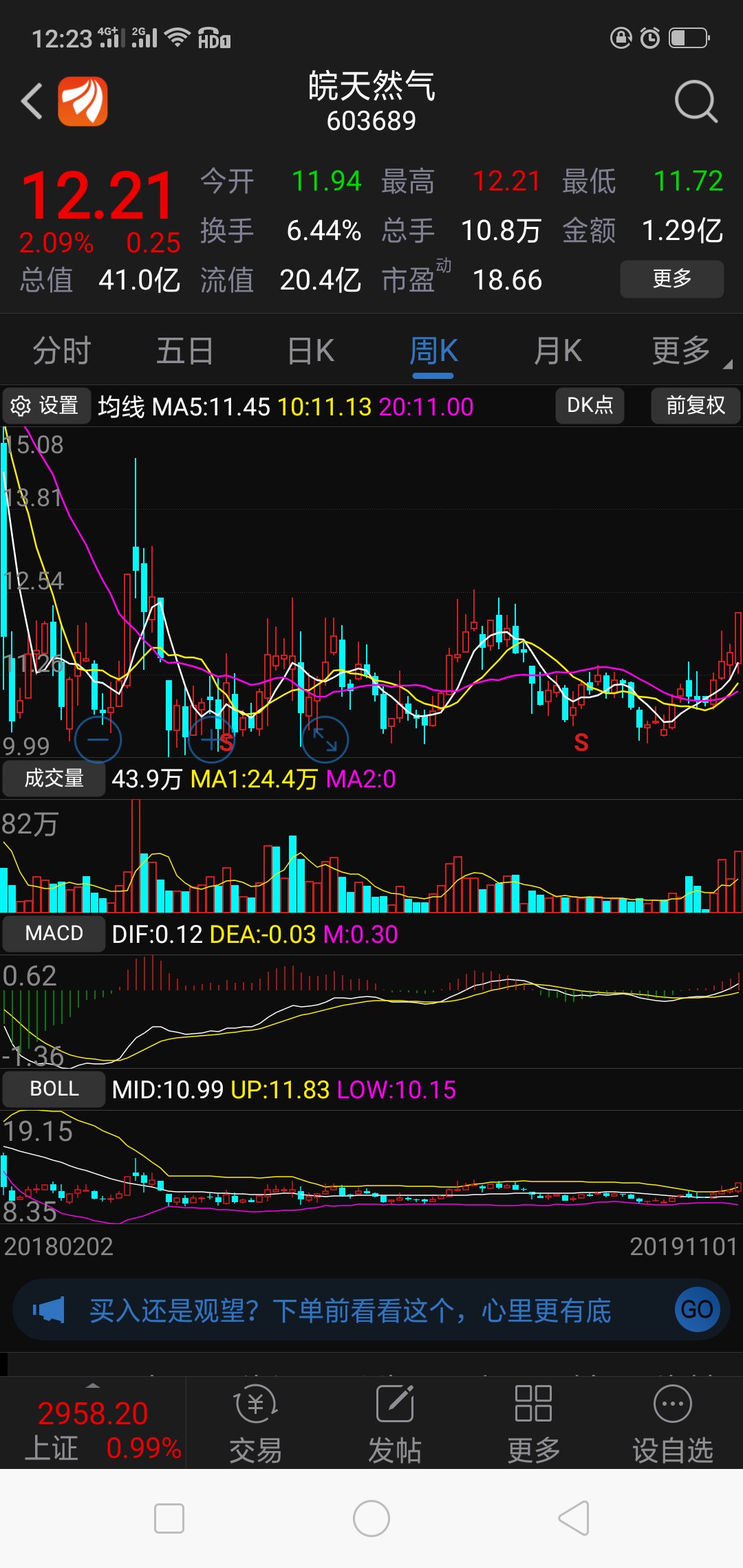The width and height of the screenshot is (743, 1568).
Task: Tap the 金额 1.29亿 value
Action: point(682,230)
